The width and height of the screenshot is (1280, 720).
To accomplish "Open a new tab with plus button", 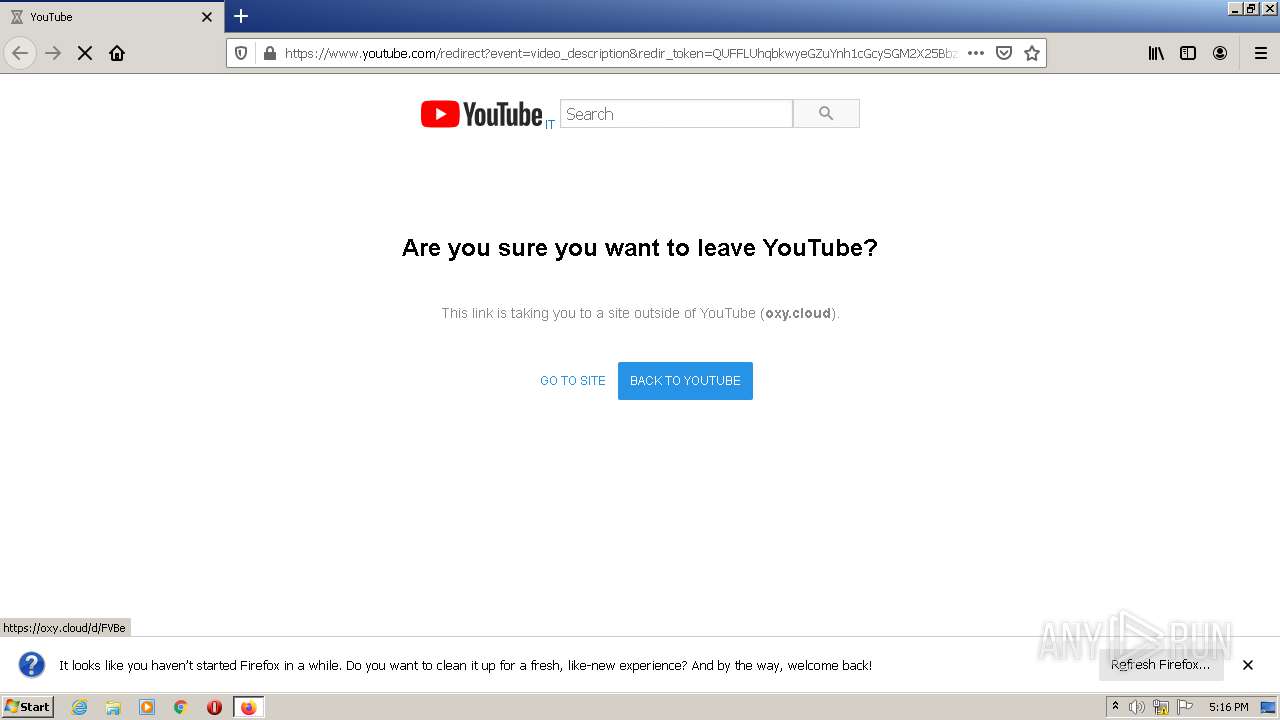I will click(241, 16).
